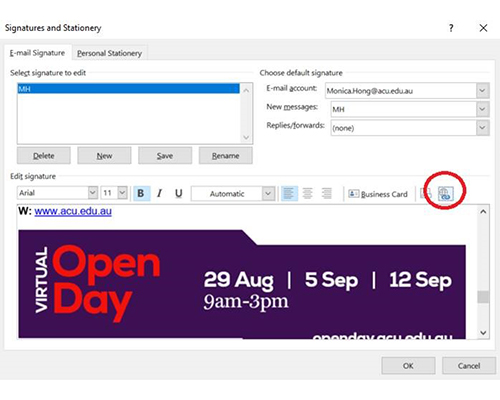Select the E-mail Signature tab
This screenshot has height=400, width=500.
37,53
